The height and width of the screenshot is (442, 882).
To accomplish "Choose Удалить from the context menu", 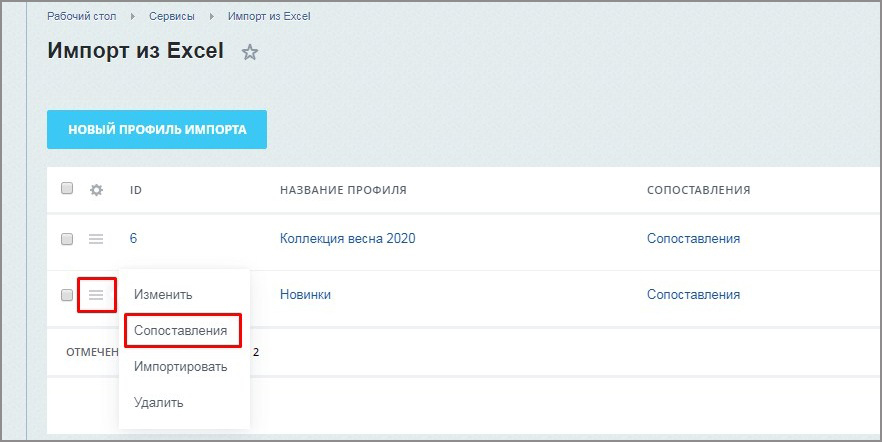I will coord(159,402).
